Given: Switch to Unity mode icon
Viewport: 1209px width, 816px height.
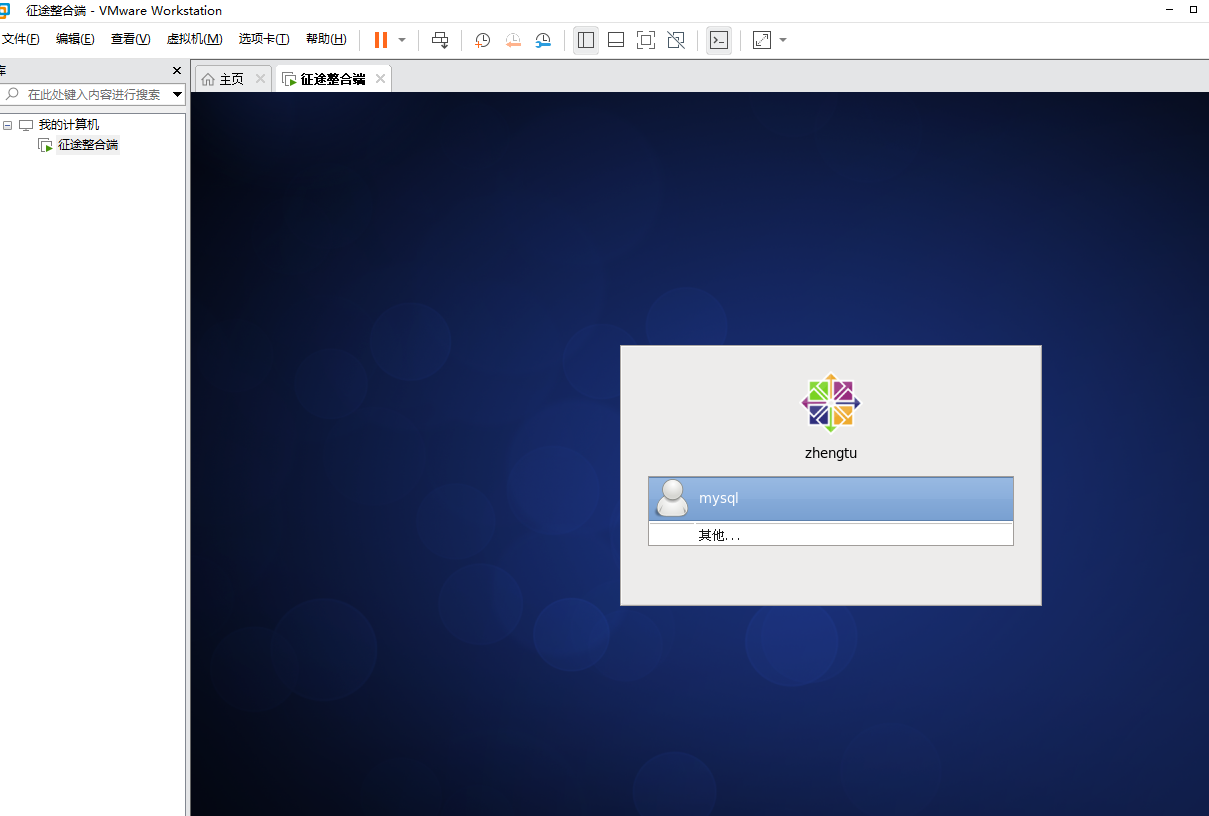Looking at the screenshot, I should pos(676,40).
